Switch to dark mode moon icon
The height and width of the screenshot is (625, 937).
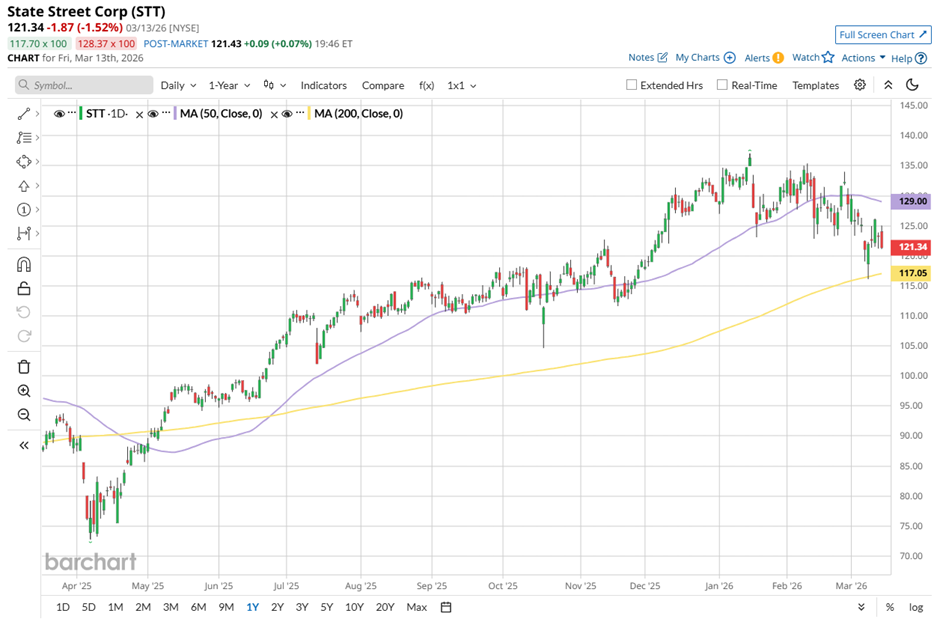(x=912, y=85)
